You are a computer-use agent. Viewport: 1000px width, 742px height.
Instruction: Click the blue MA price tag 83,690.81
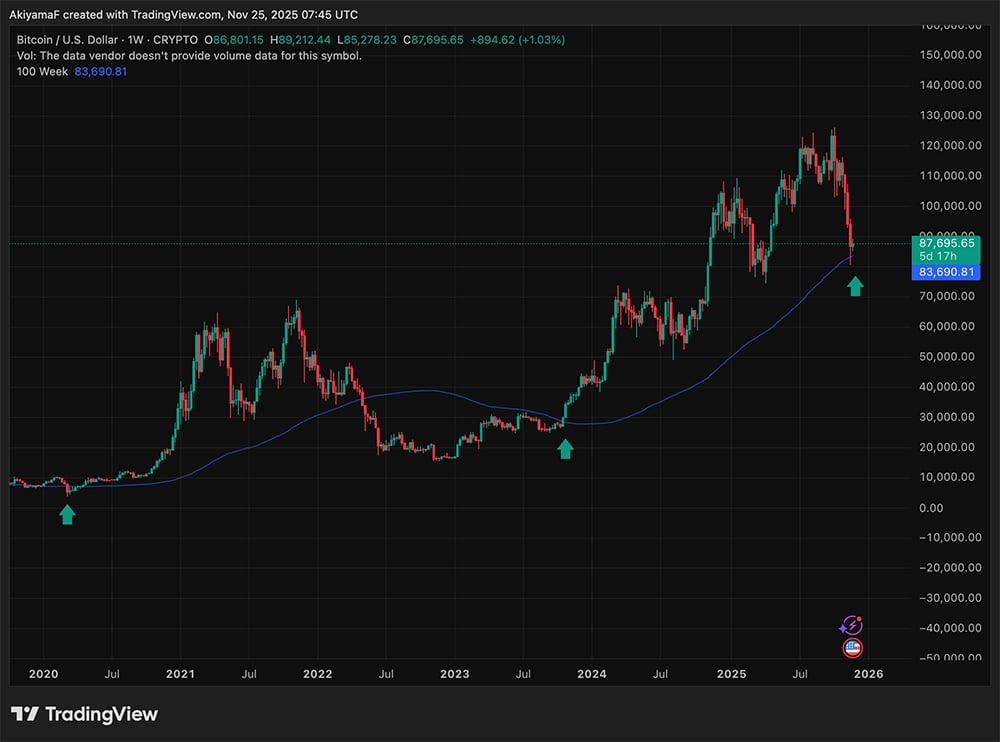[946, 272]
